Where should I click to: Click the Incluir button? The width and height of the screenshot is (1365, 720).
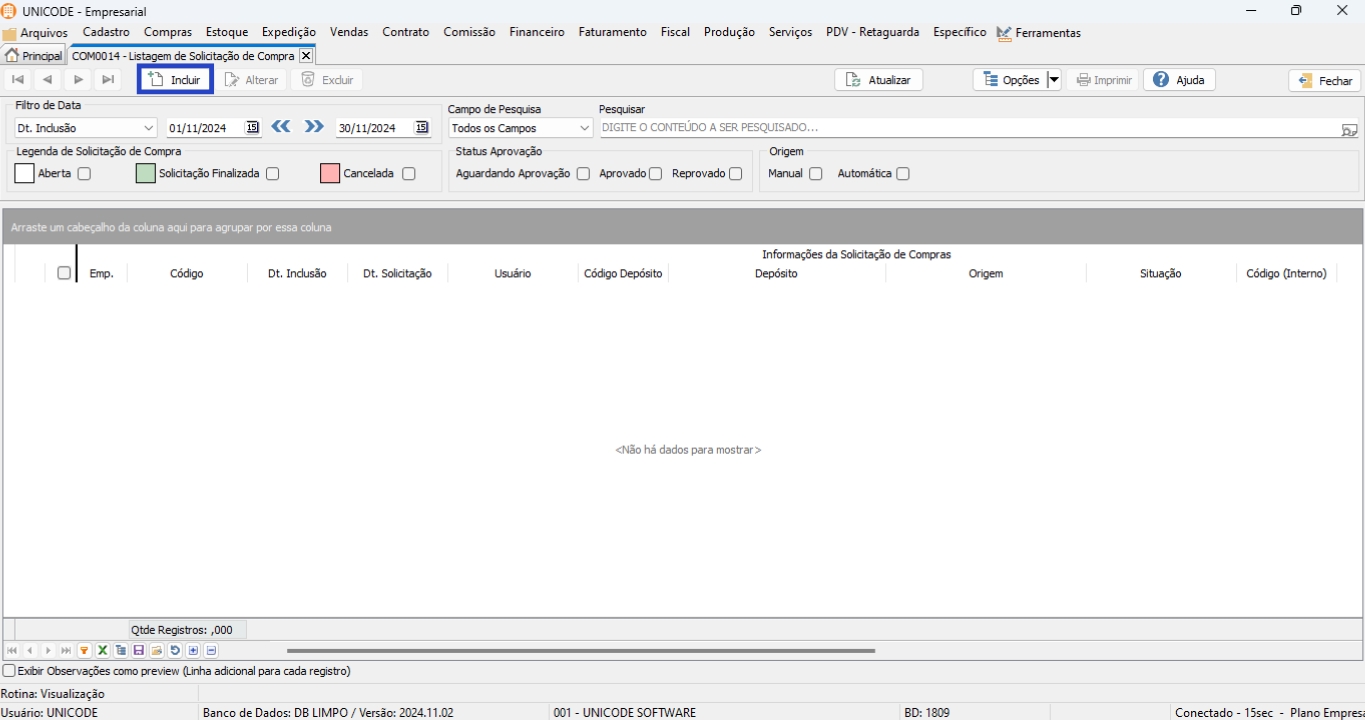click(x=175, y=80)
